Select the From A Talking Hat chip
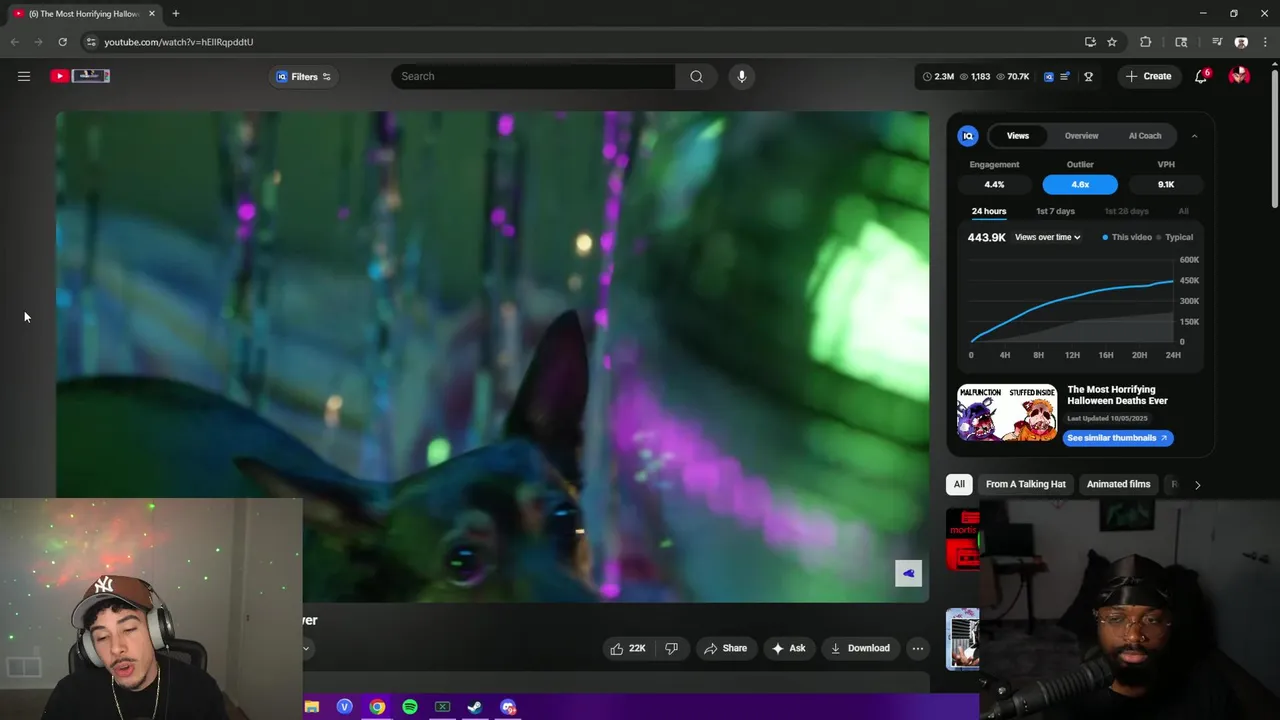Viewport: 1280px width, 720px height. pos(1025,484)
